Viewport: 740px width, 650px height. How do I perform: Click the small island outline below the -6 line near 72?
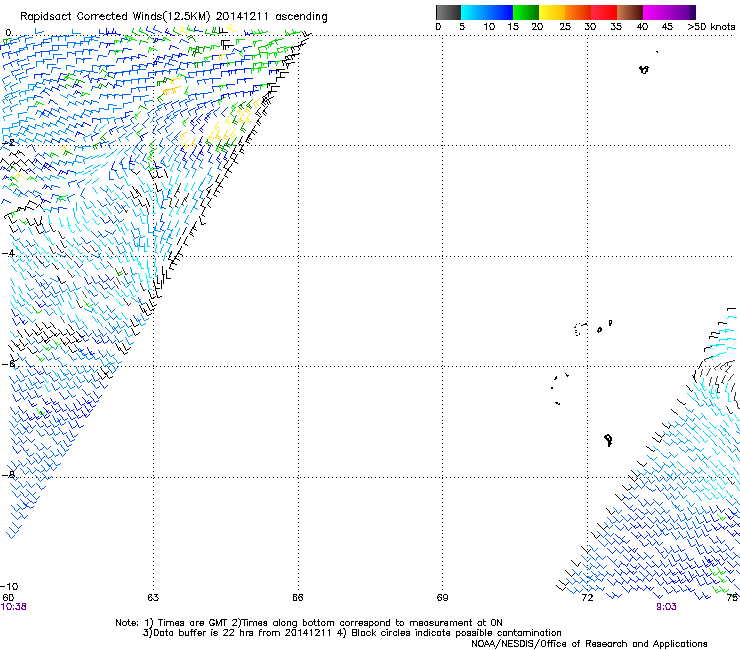tap(608, 440)
